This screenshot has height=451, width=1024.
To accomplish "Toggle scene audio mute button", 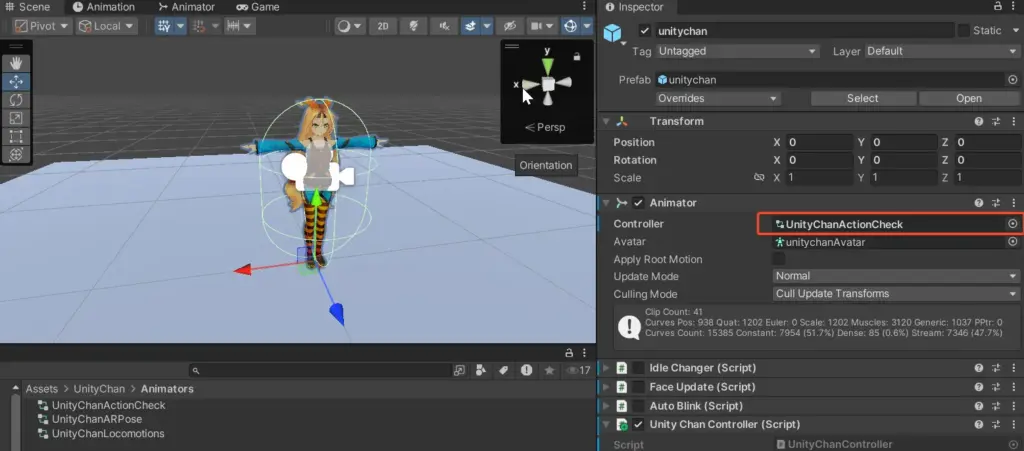I will coord(445,26).
